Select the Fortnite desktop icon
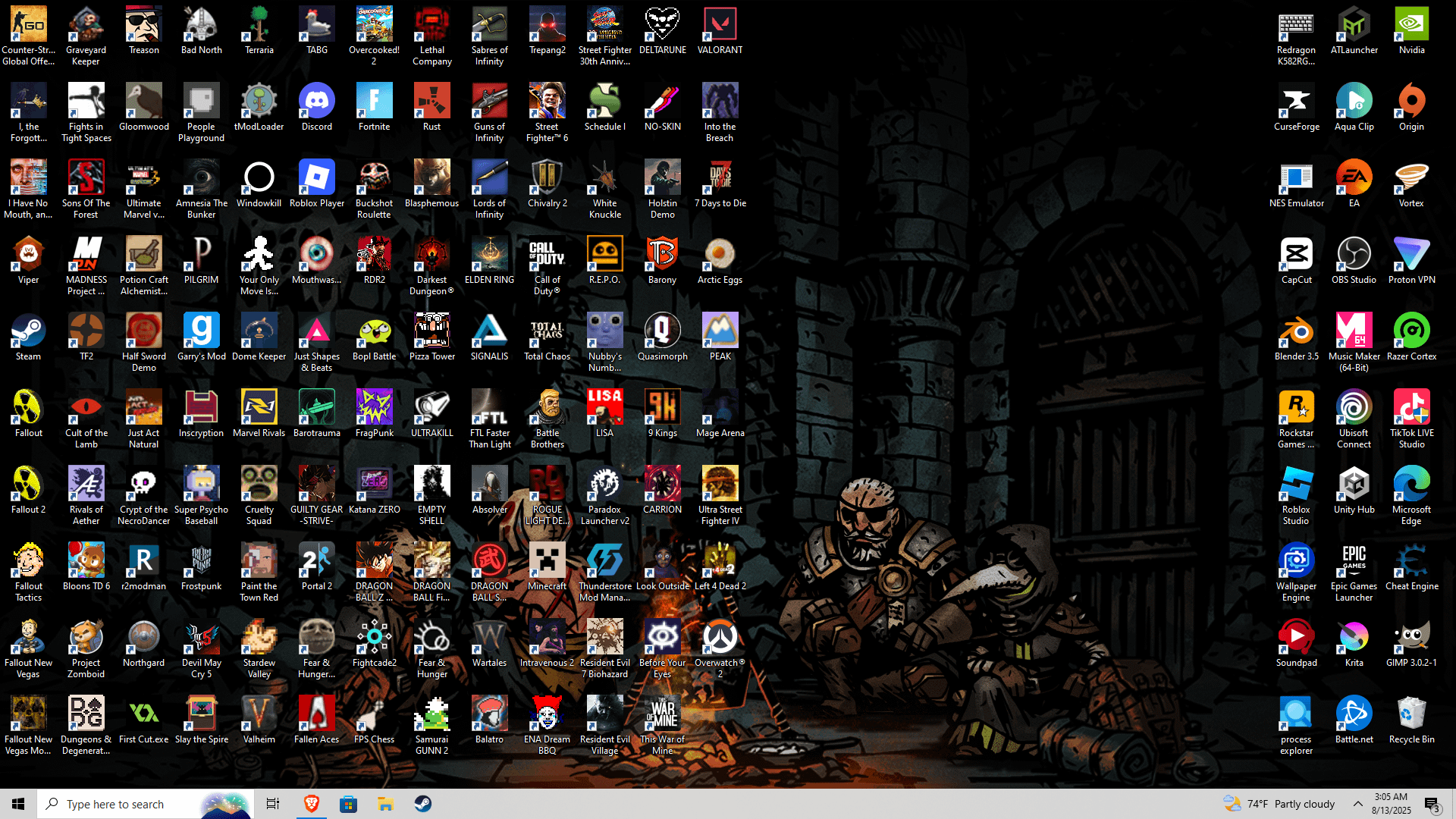 (x=375, y=108)
